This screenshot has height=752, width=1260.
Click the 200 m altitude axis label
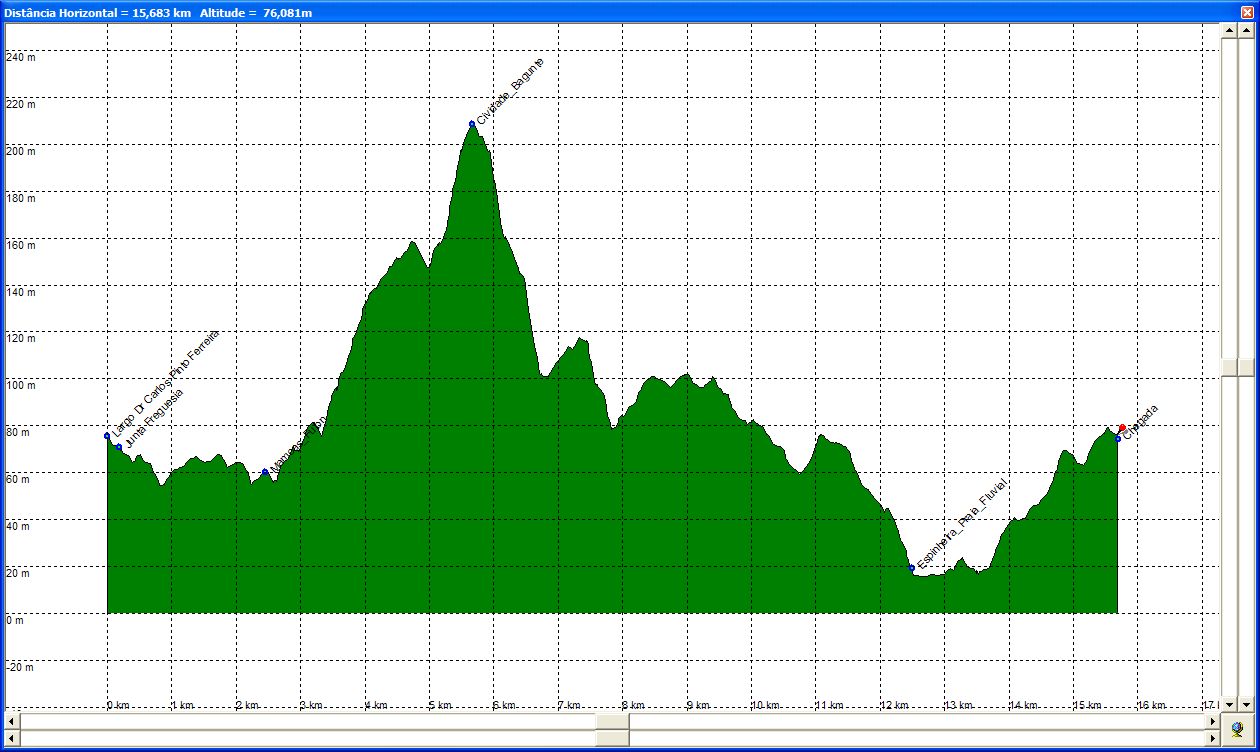coord(20,151)
